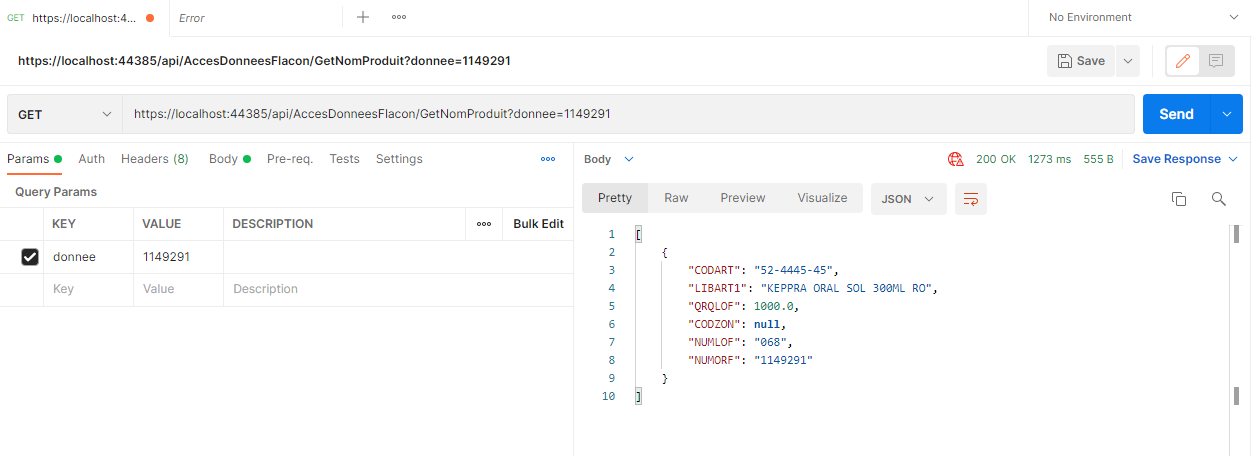1252x456 pixels.
Task: Open the JSON format dropdown
Action: [908, 199]
